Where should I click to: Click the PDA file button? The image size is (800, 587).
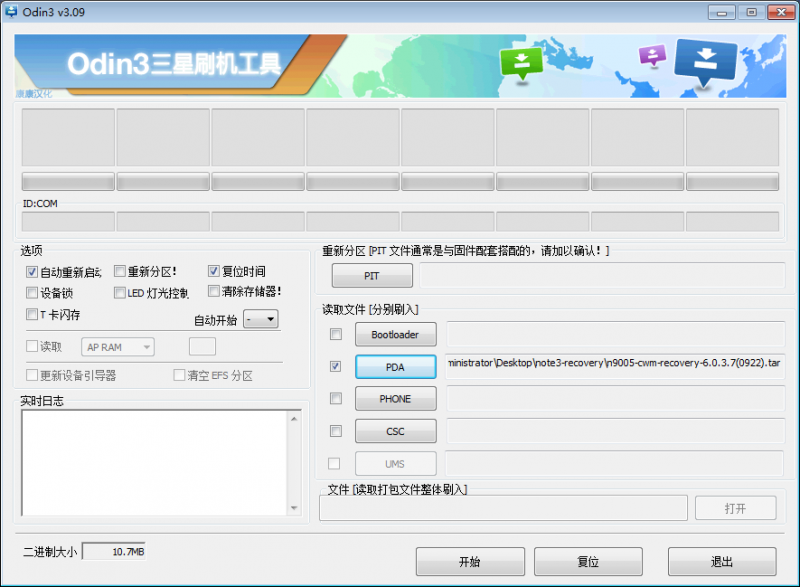(x=395, y=367)
